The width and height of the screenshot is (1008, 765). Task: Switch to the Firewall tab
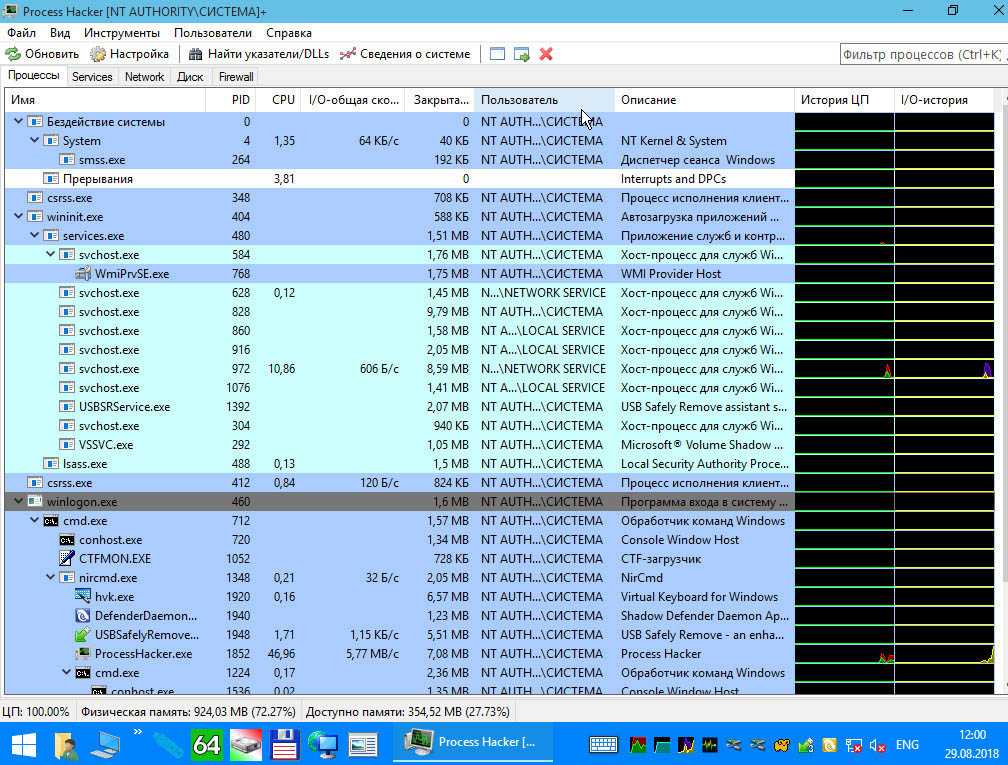pos(236,77)
